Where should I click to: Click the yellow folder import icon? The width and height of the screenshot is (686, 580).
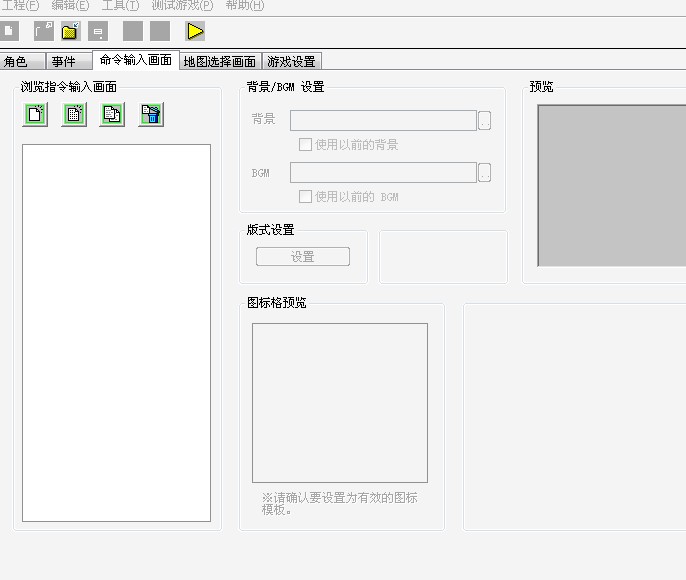[70, 31]
